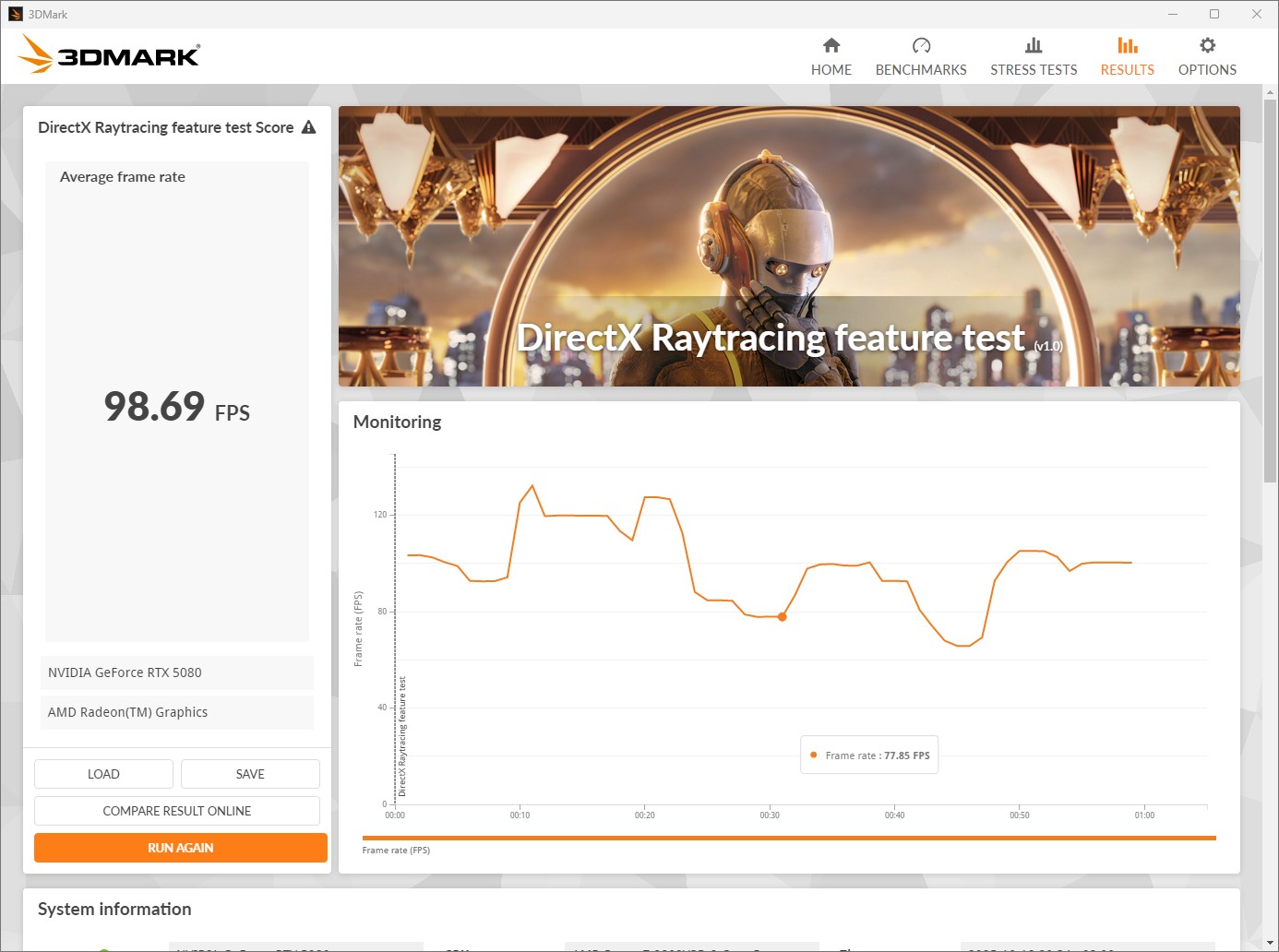The height and width of the screenshot is (952, 1279).
Task: Click the scroll up arrow of the vertical scrollbar
Action: 1270,92
